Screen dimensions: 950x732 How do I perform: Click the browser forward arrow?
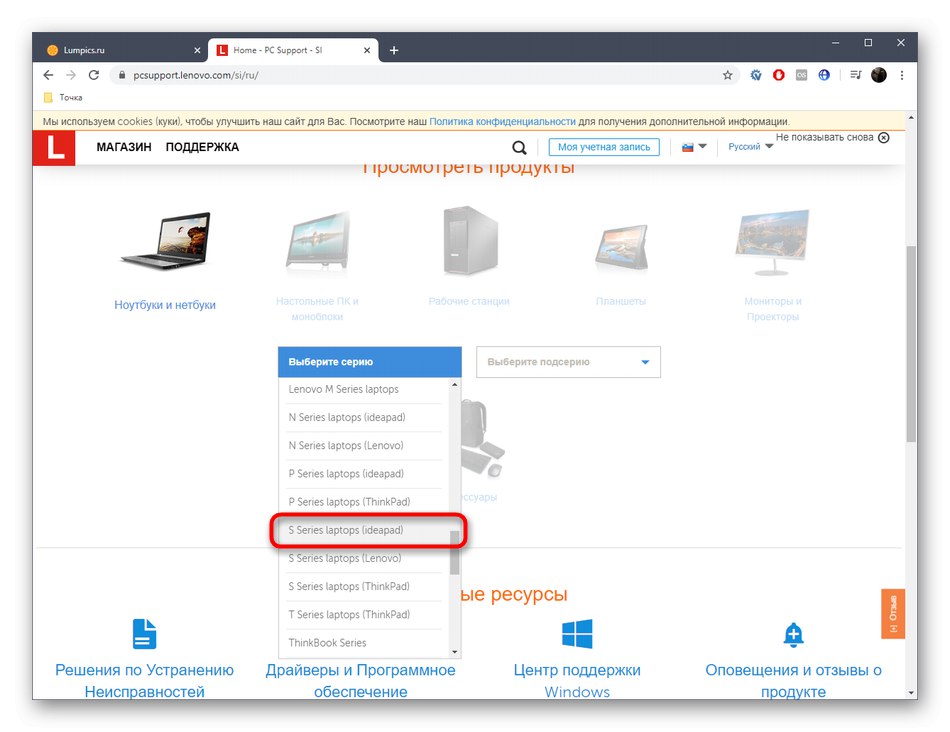click(x=71, y=75)
